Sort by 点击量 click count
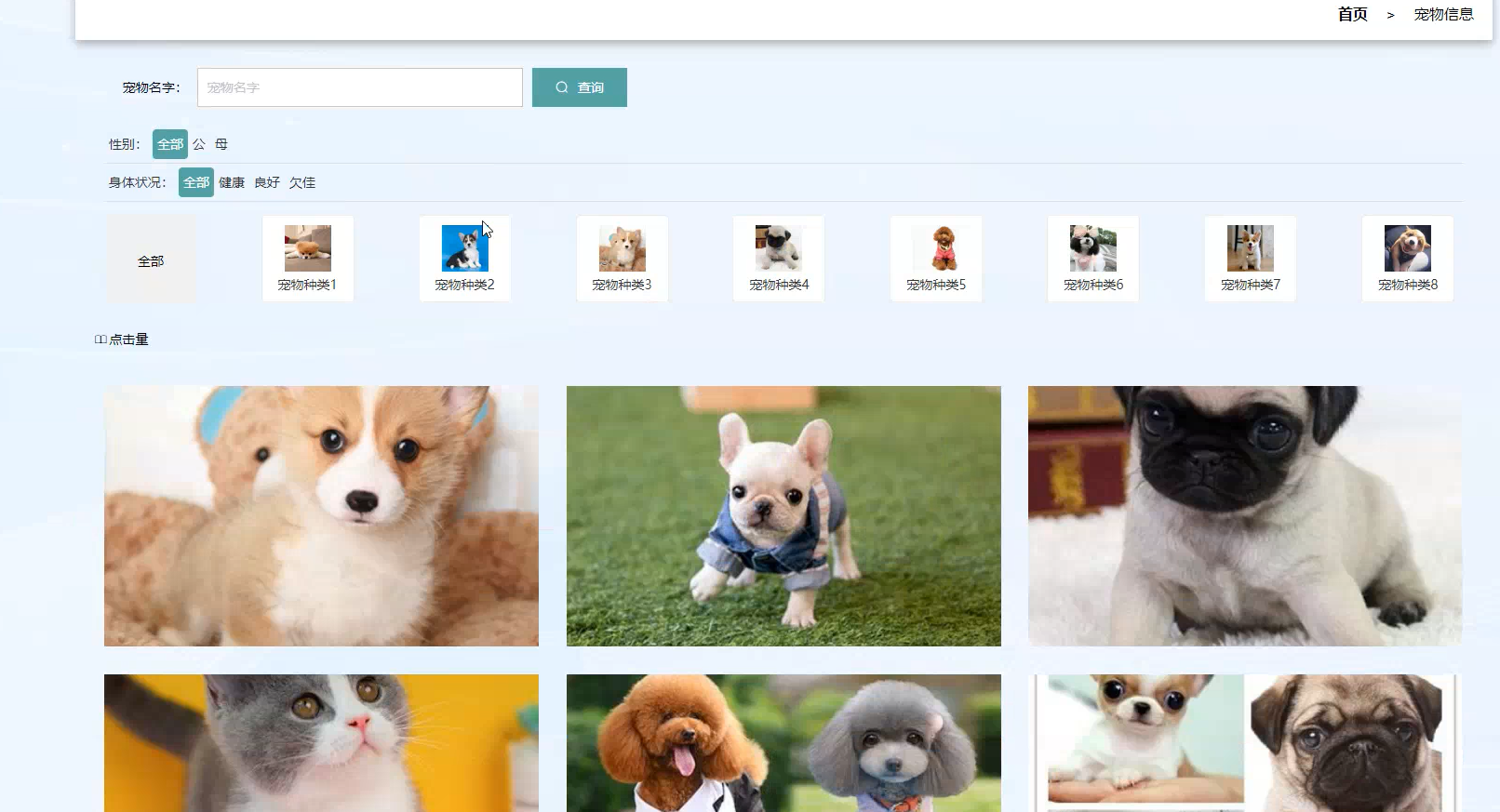The width and height of the screenshot is (1500, 812). [x=122, y=339]
